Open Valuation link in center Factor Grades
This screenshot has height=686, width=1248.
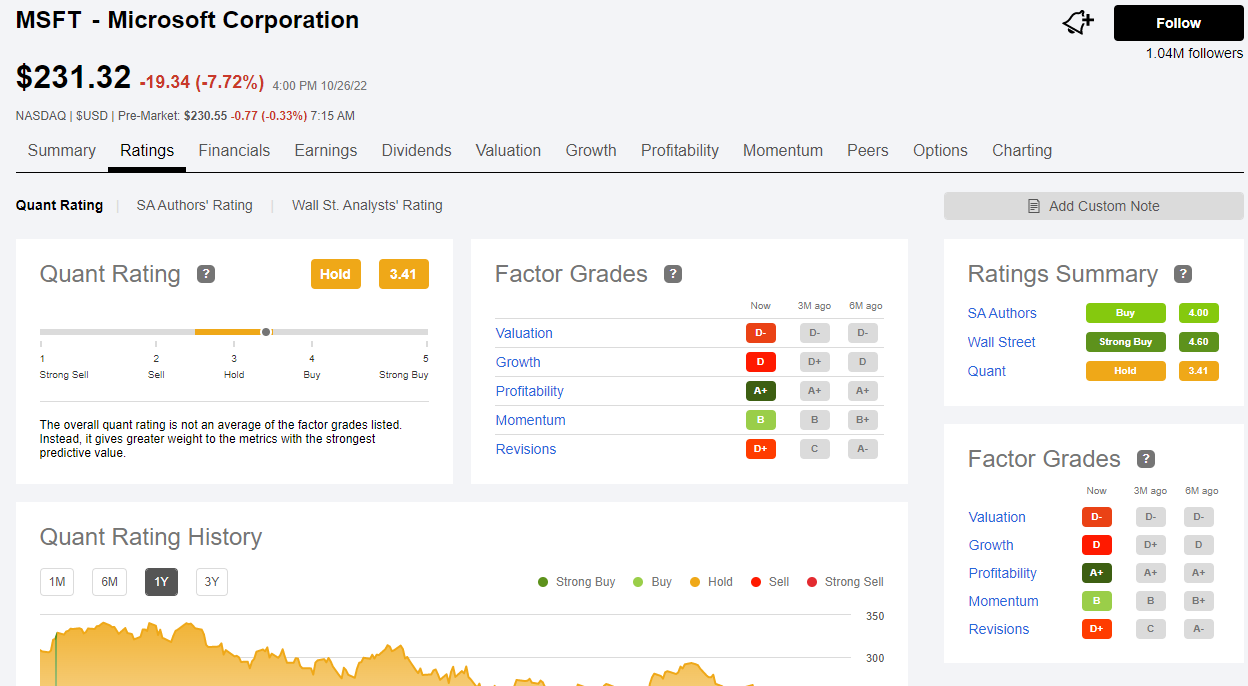pyautogui.click(x=524, y=333)
